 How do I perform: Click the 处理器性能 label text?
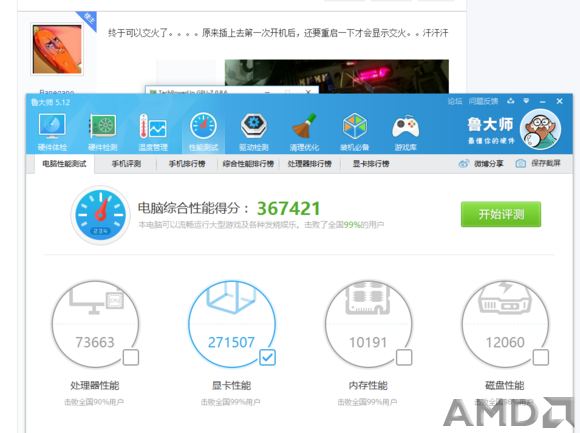tap(95, 386)
